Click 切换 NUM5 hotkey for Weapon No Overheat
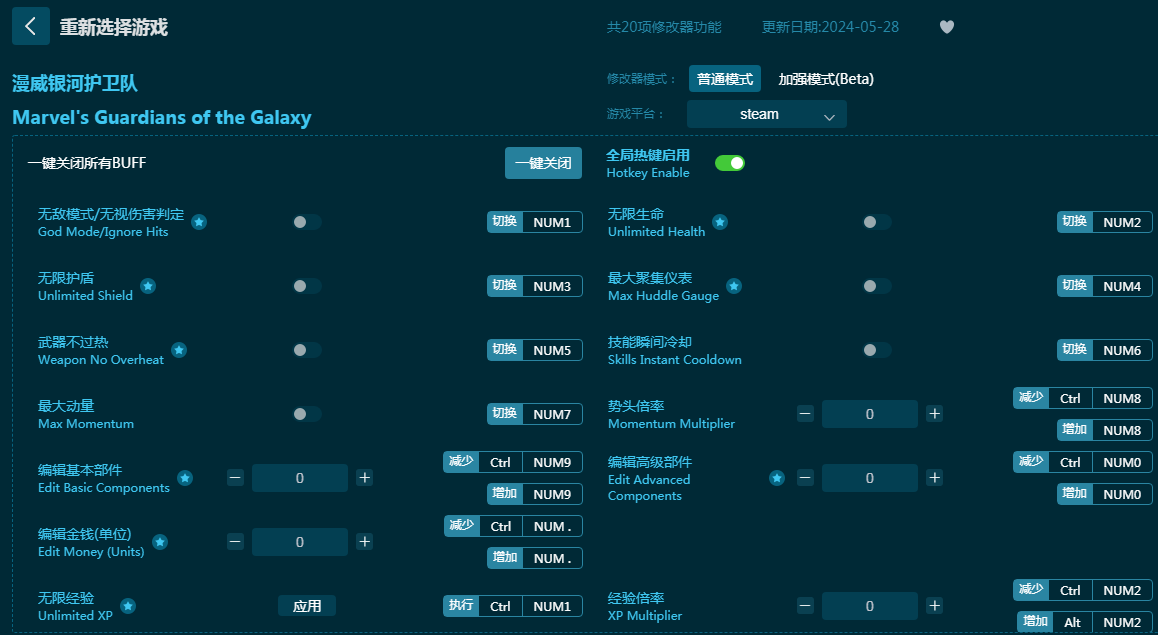Viewport: 1158px width, 635px height. [535, 350]
